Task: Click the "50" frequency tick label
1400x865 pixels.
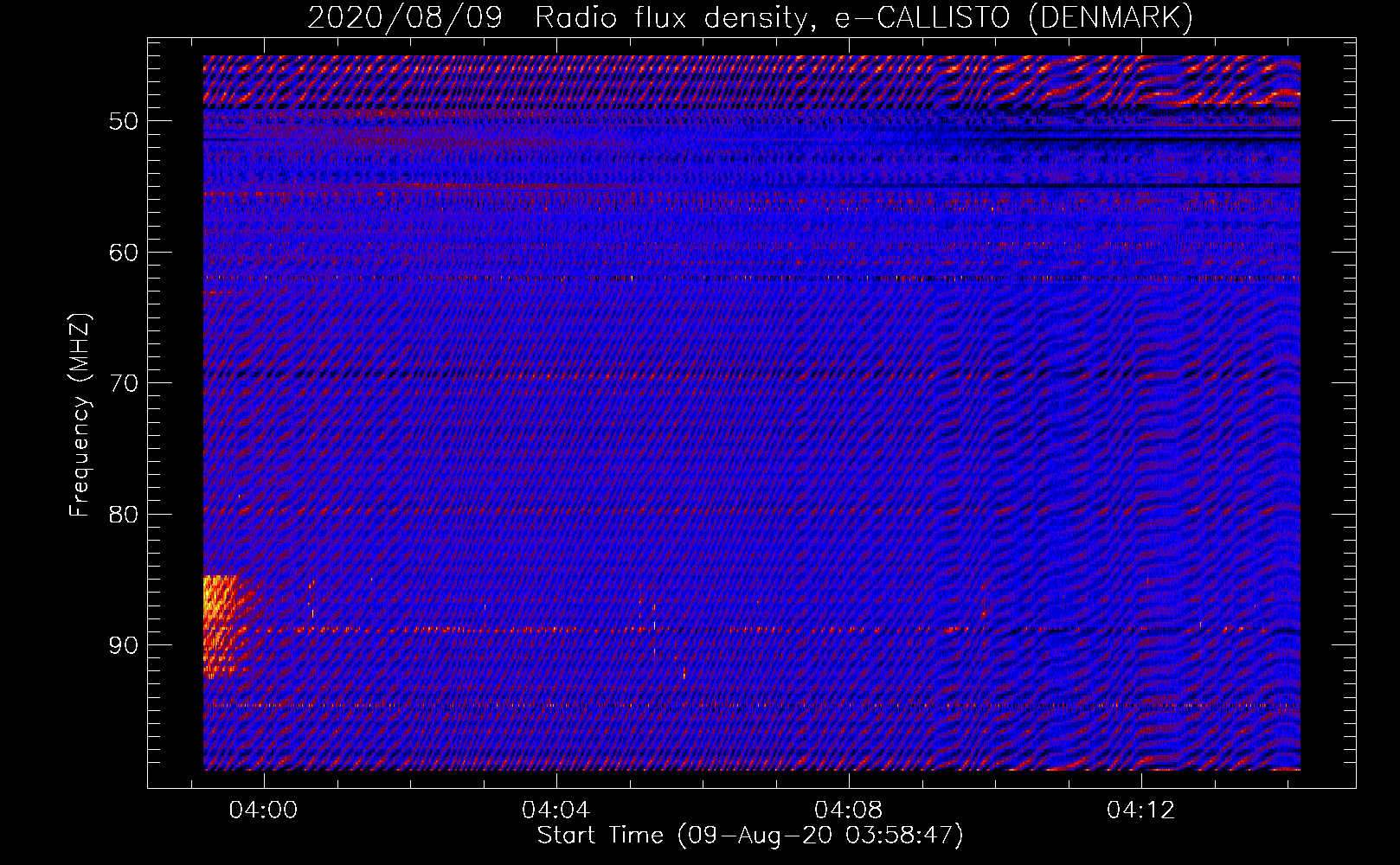Action: [x=123, y=121]
